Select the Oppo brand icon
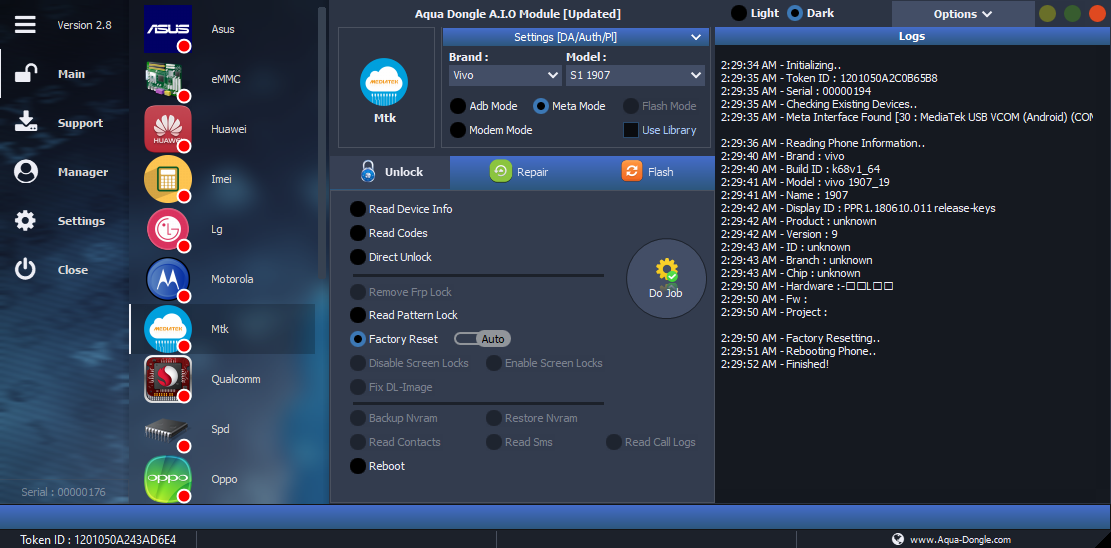This screenshot has width=1111, height=548. [x=168, y=479]
